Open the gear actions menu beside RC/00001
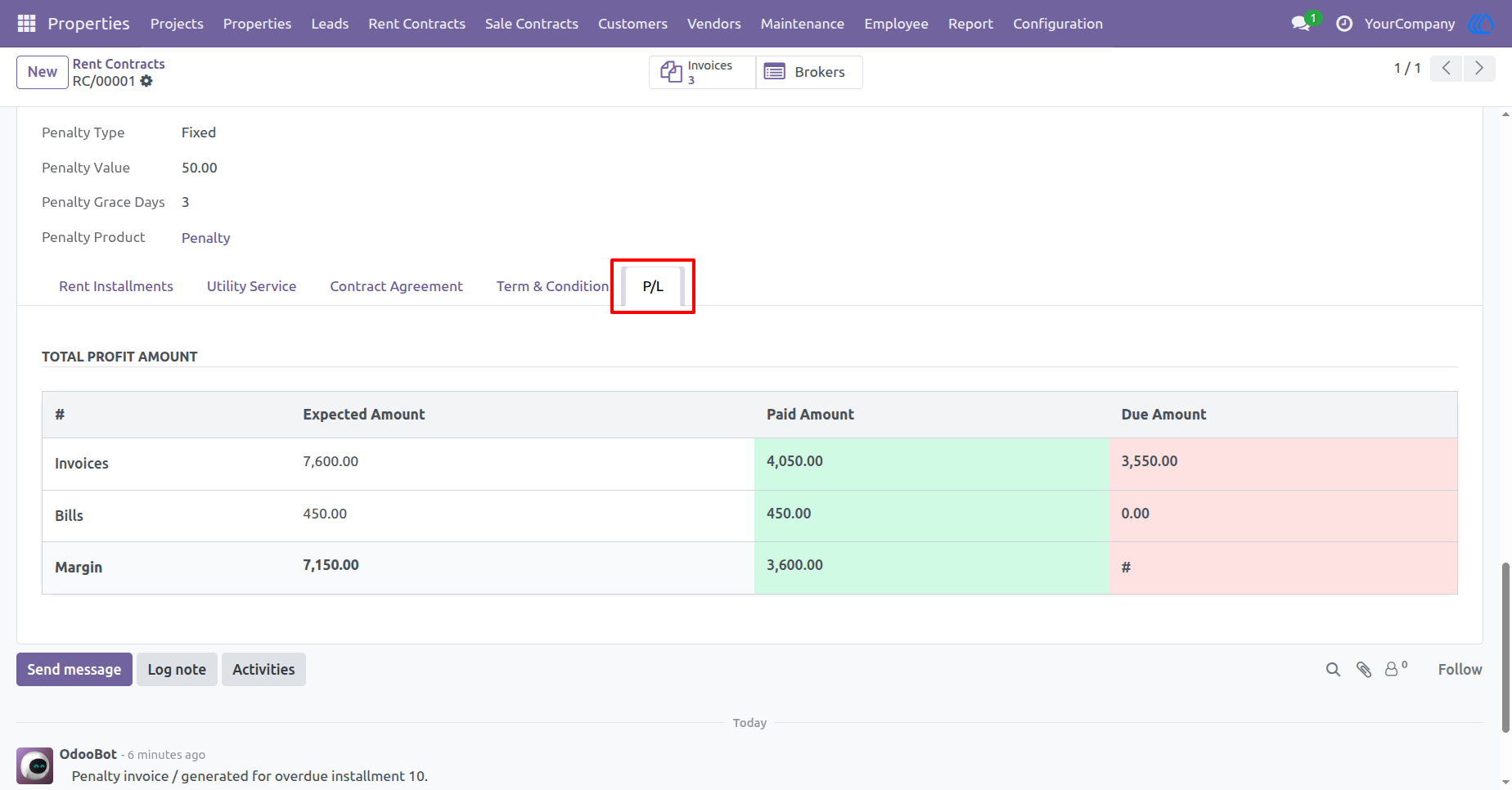The image size is (1512, 790). (x=146, y=81)
